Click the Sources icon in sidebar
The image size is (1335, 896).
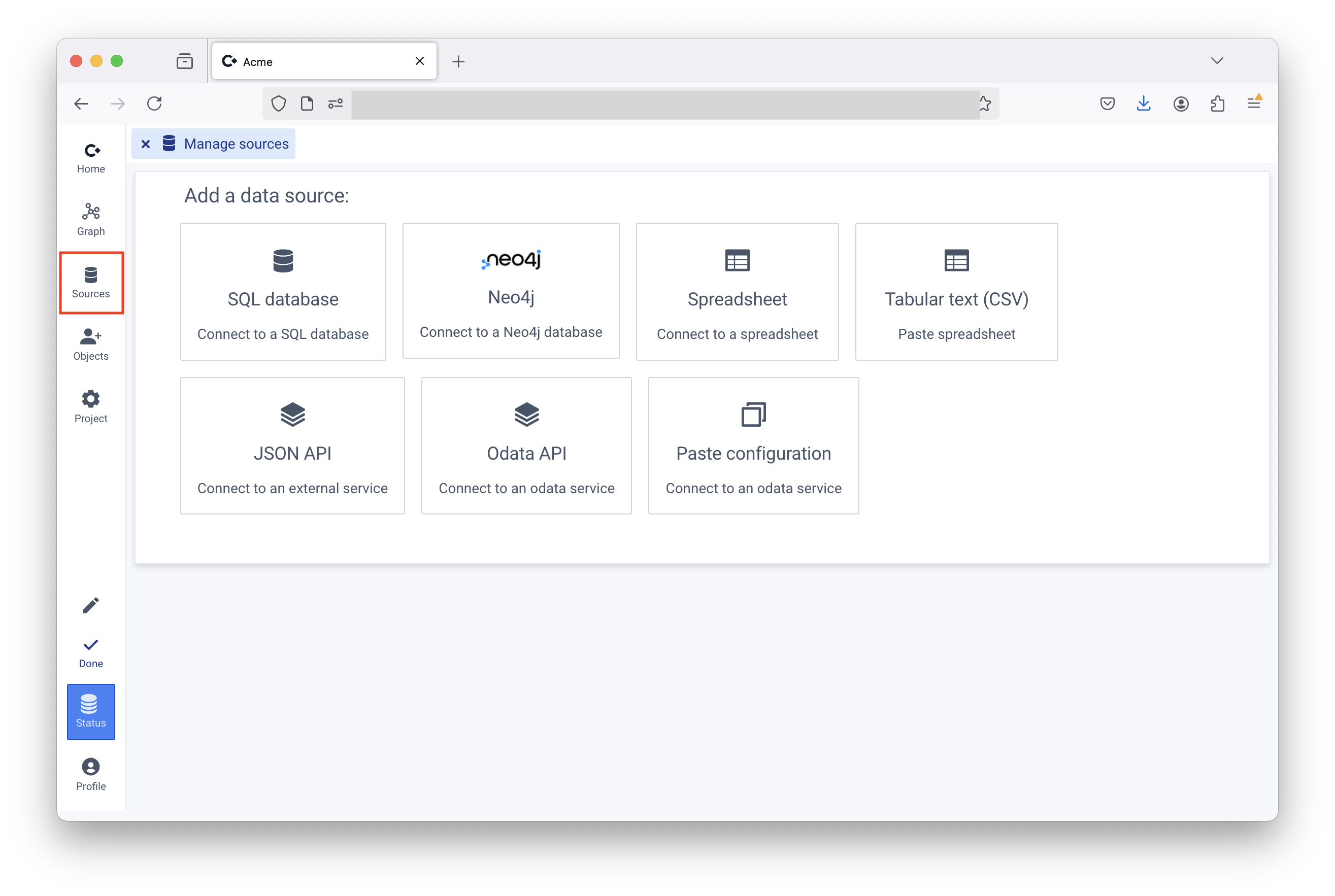pyautogui.click(x=91, y=275)
